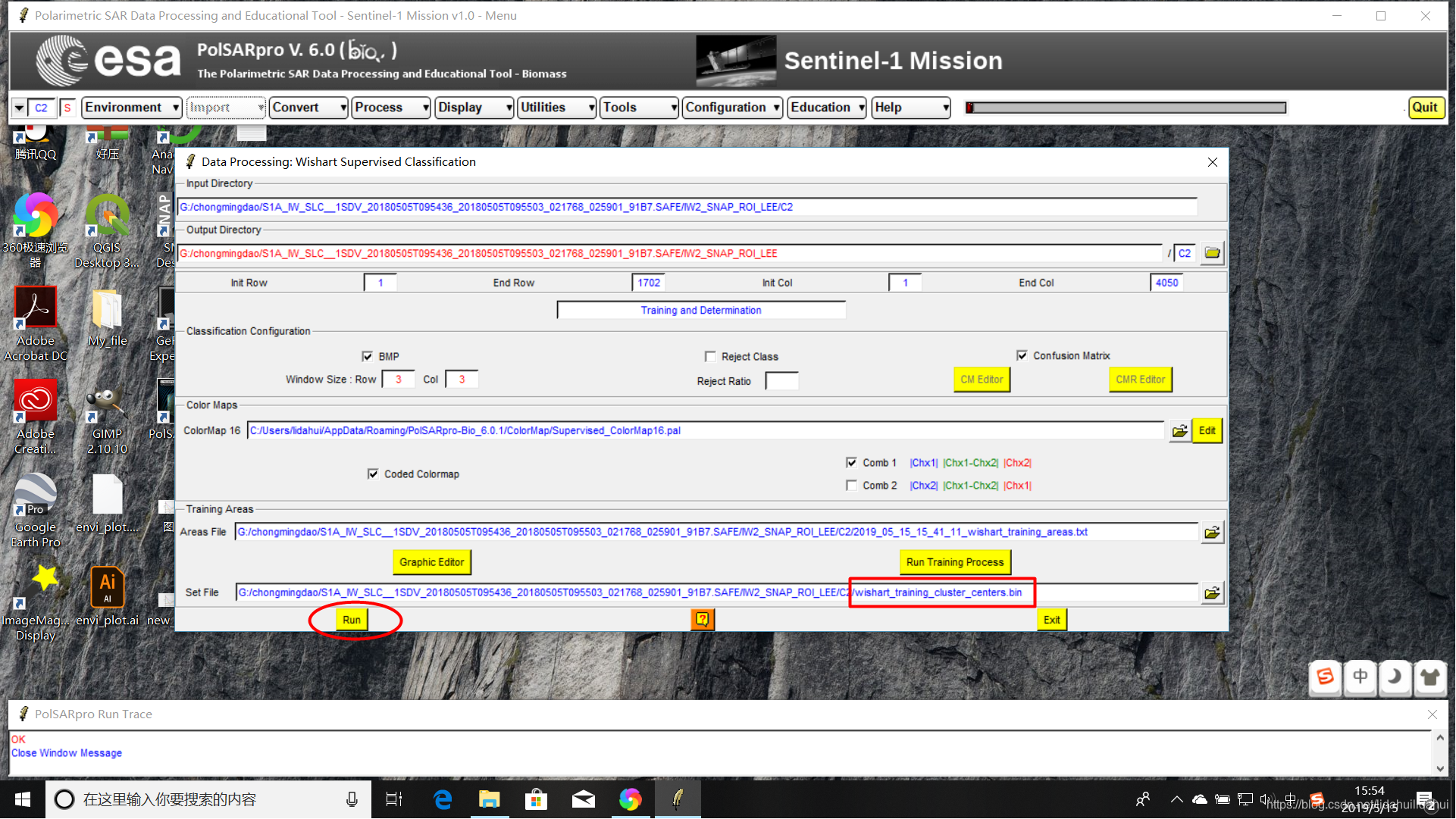Open the CMR Editor

tap(1140, 380)
